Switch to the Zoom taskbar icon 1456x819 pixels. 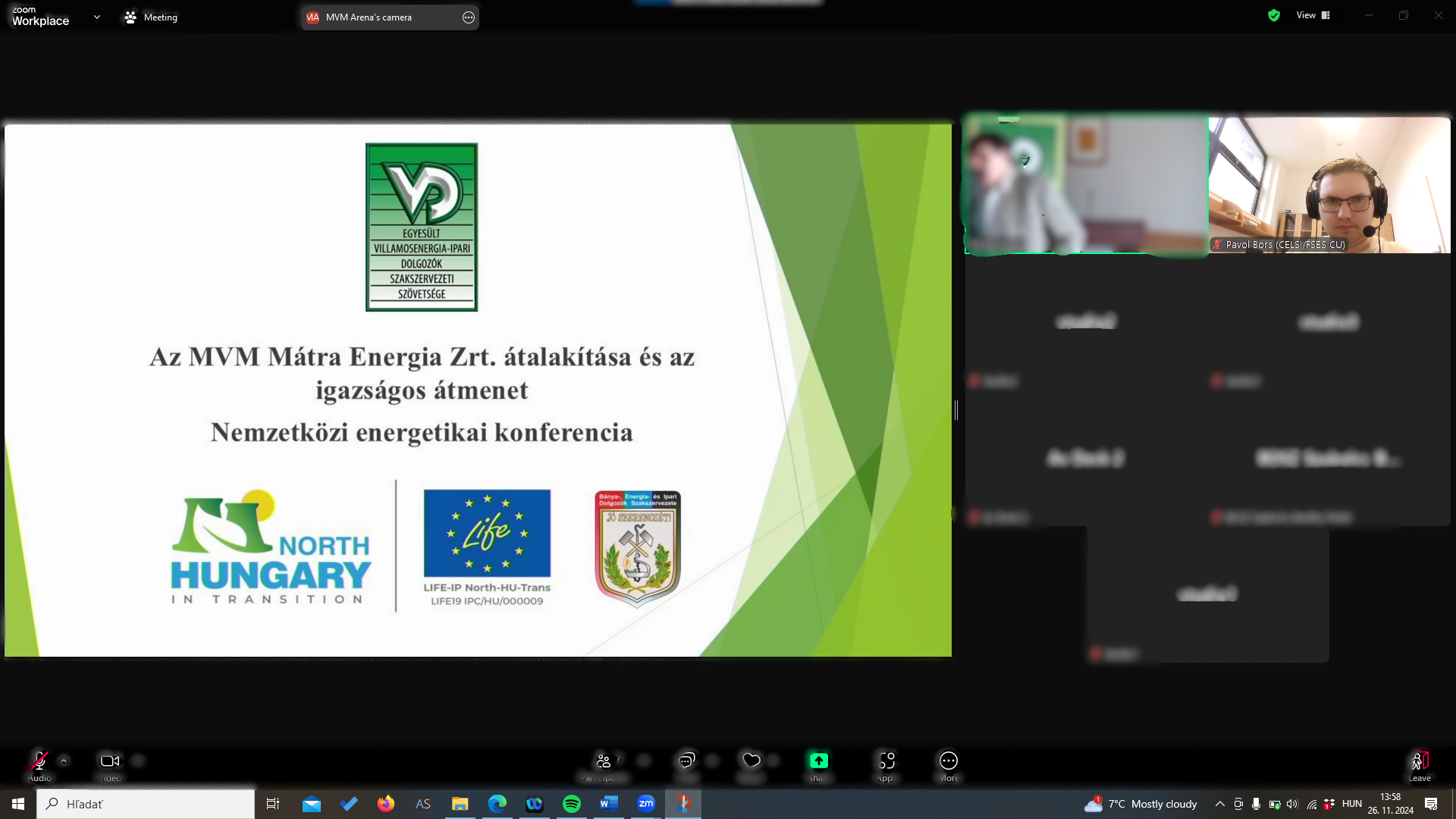coord(646,804)
